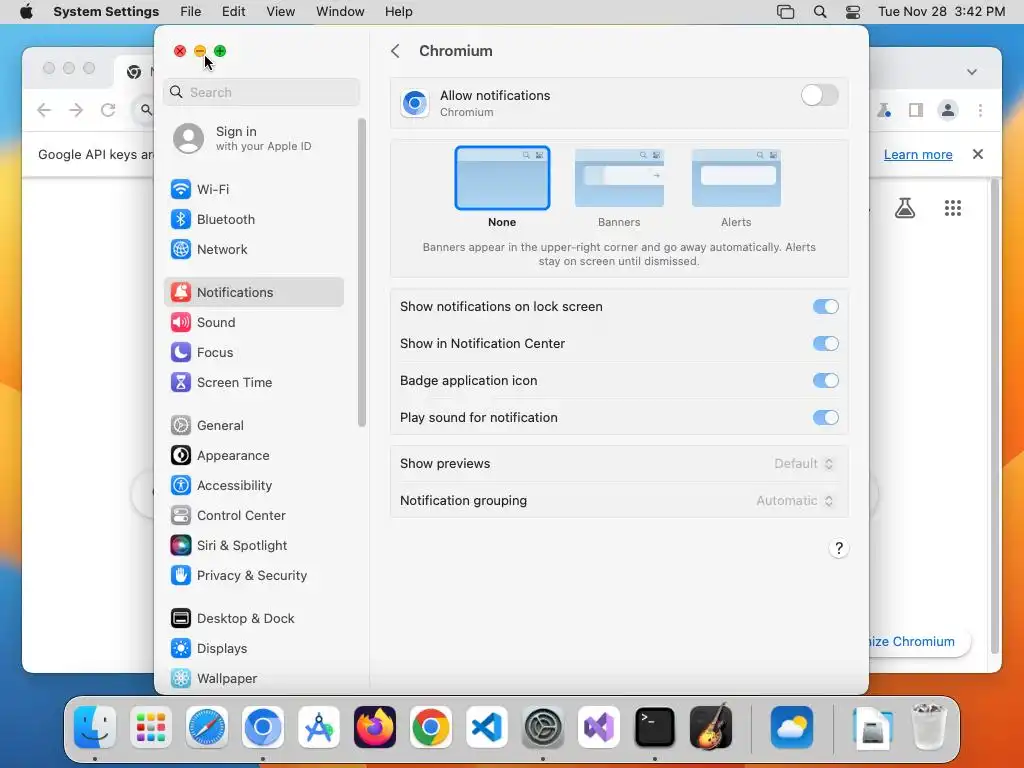
Task: Click Sign in with your Apple ID
Action: pos(253,138)
